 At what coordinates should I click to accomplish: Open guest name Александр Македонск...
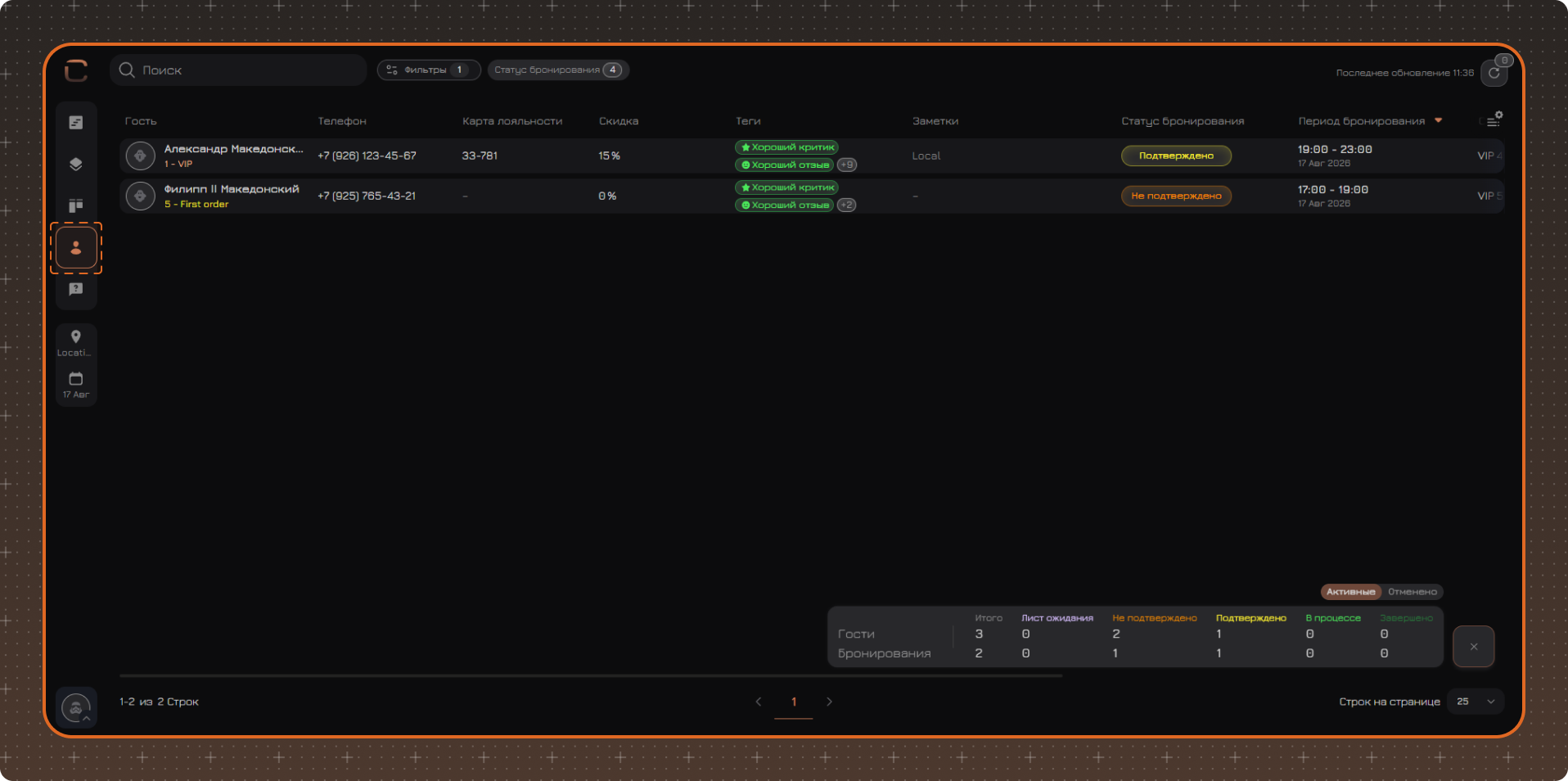coord(233,149)
